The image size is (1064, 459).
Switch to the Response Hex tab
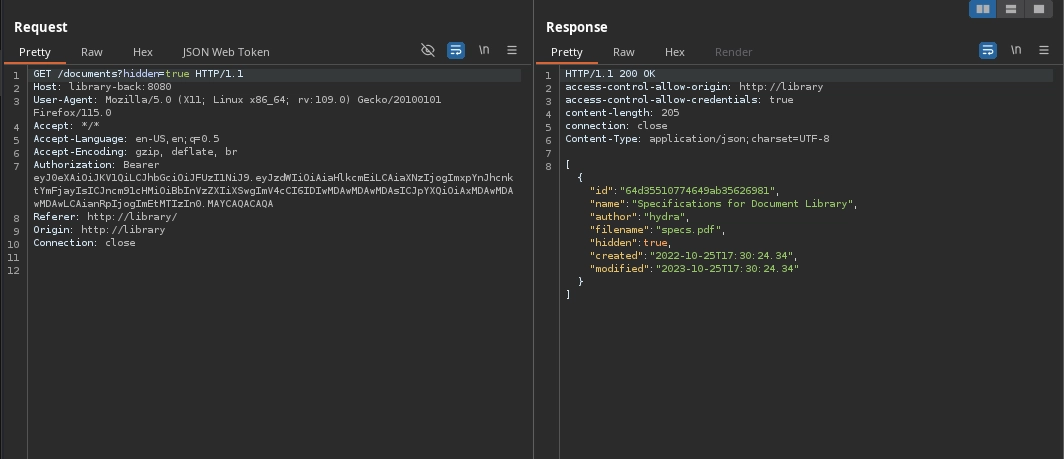point(675,52)
